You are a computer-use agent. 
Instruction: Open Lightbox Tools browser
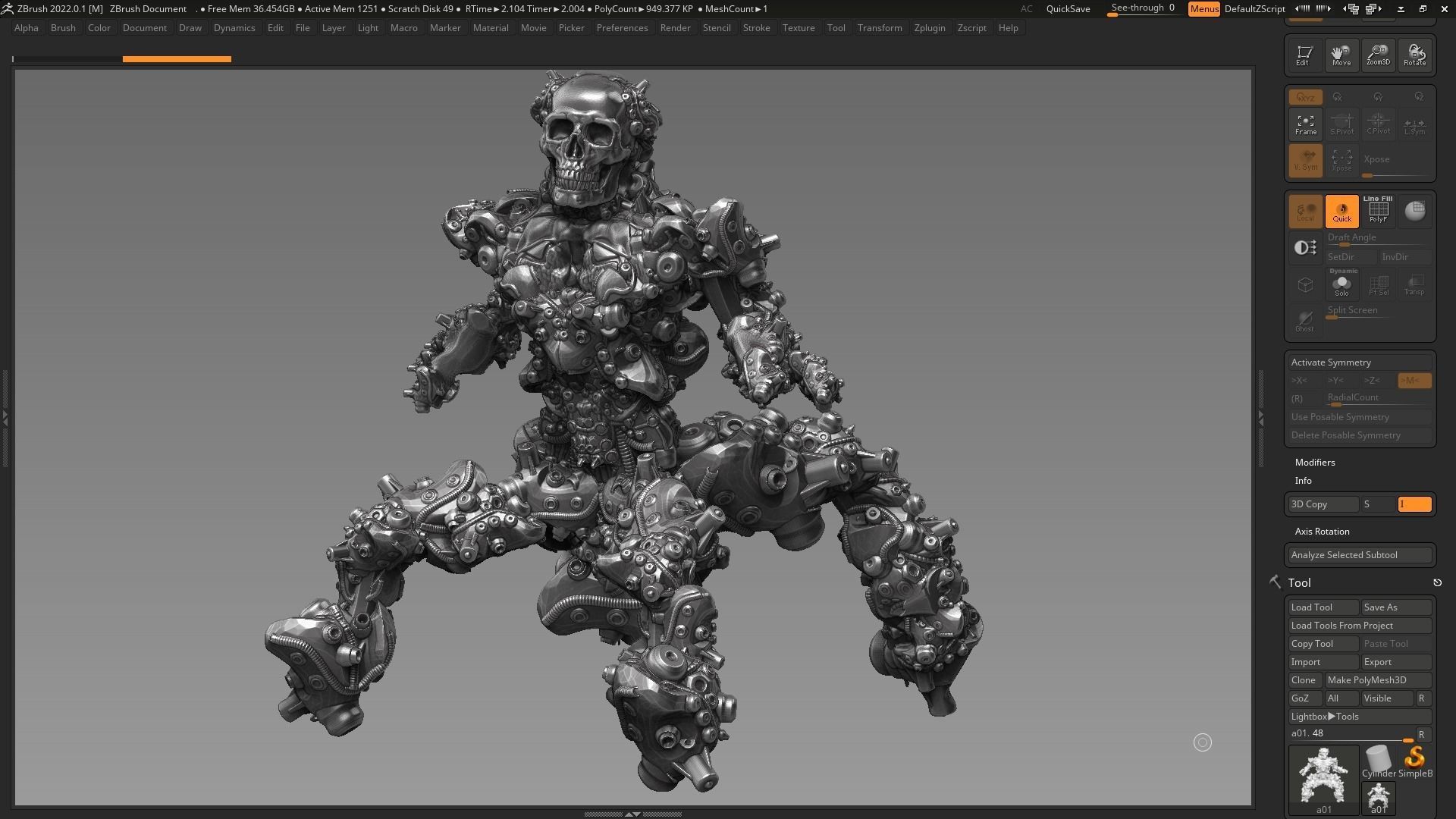pyautogui.click(x=1360, y=717)
